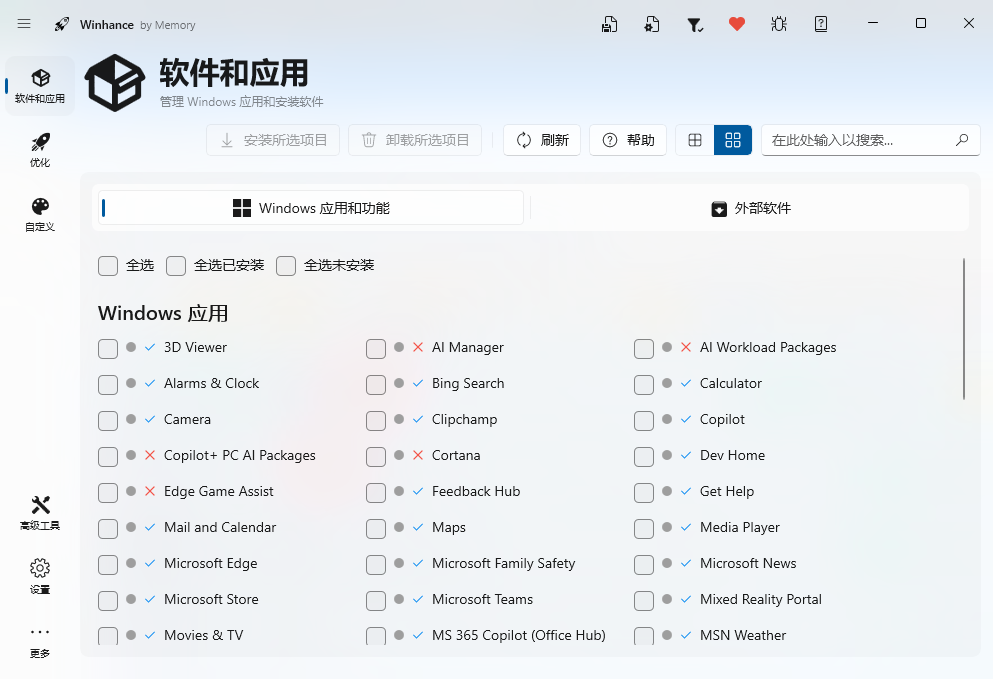
Task: Click the Copilot+ PC AI Packages label
Action: click(239, 455)
